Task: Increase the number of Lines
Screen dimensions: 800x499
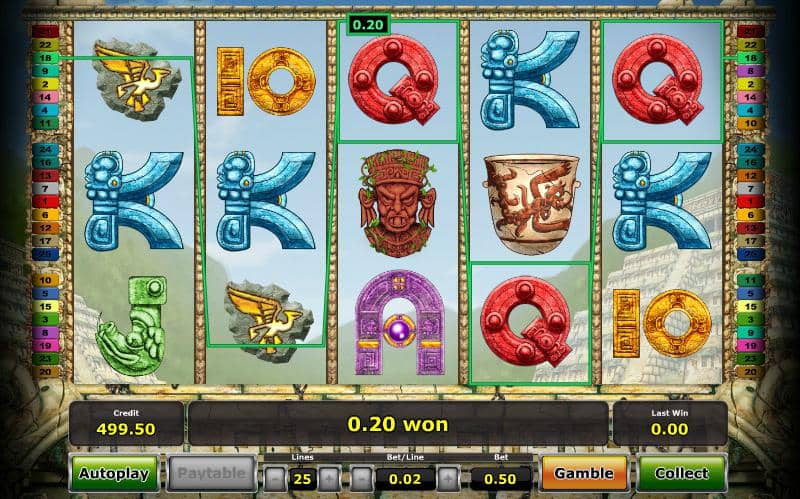Action: click(x=329, y=479)
